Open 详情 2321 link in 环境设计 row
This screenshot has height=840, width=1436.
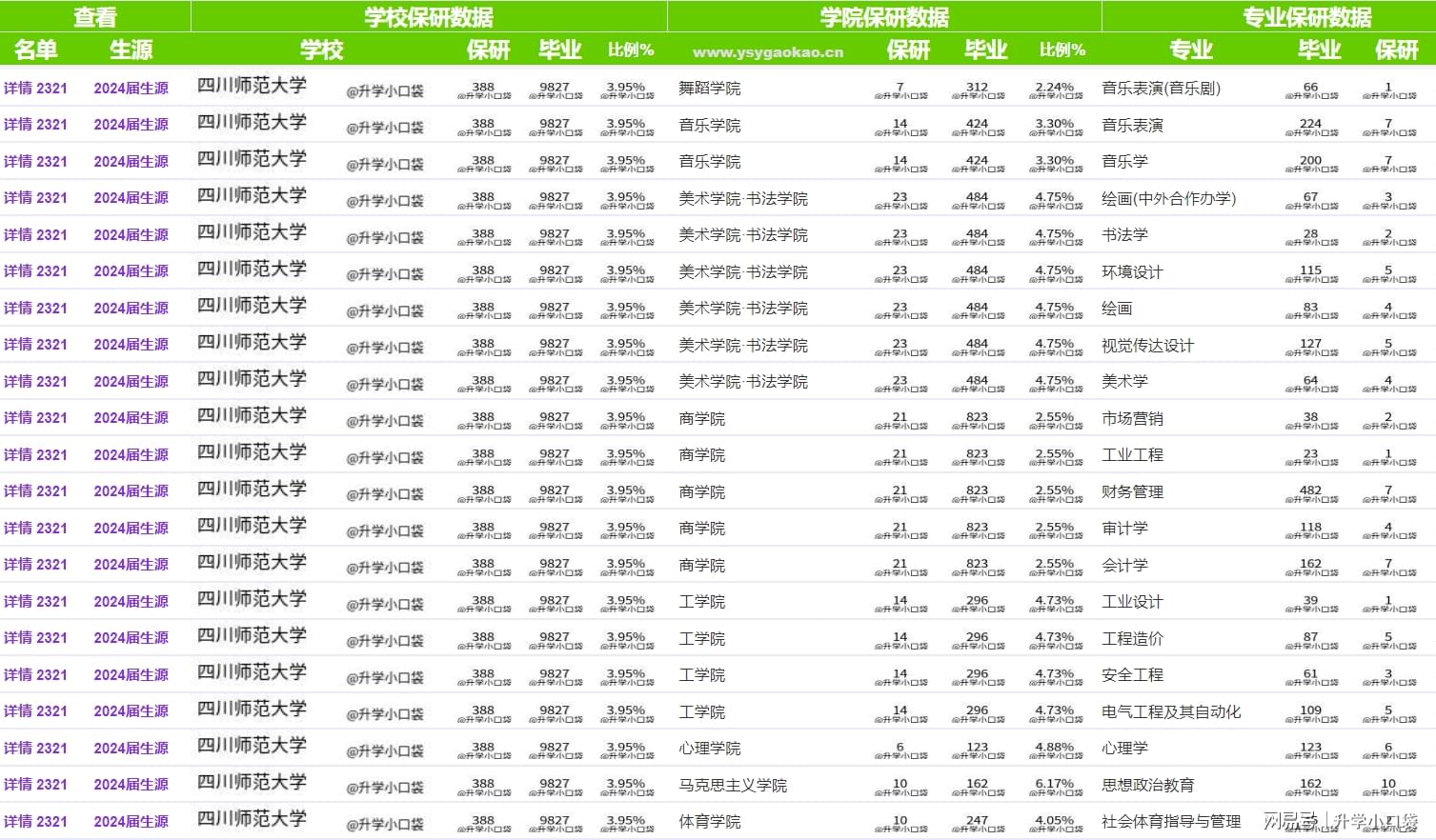35,271
